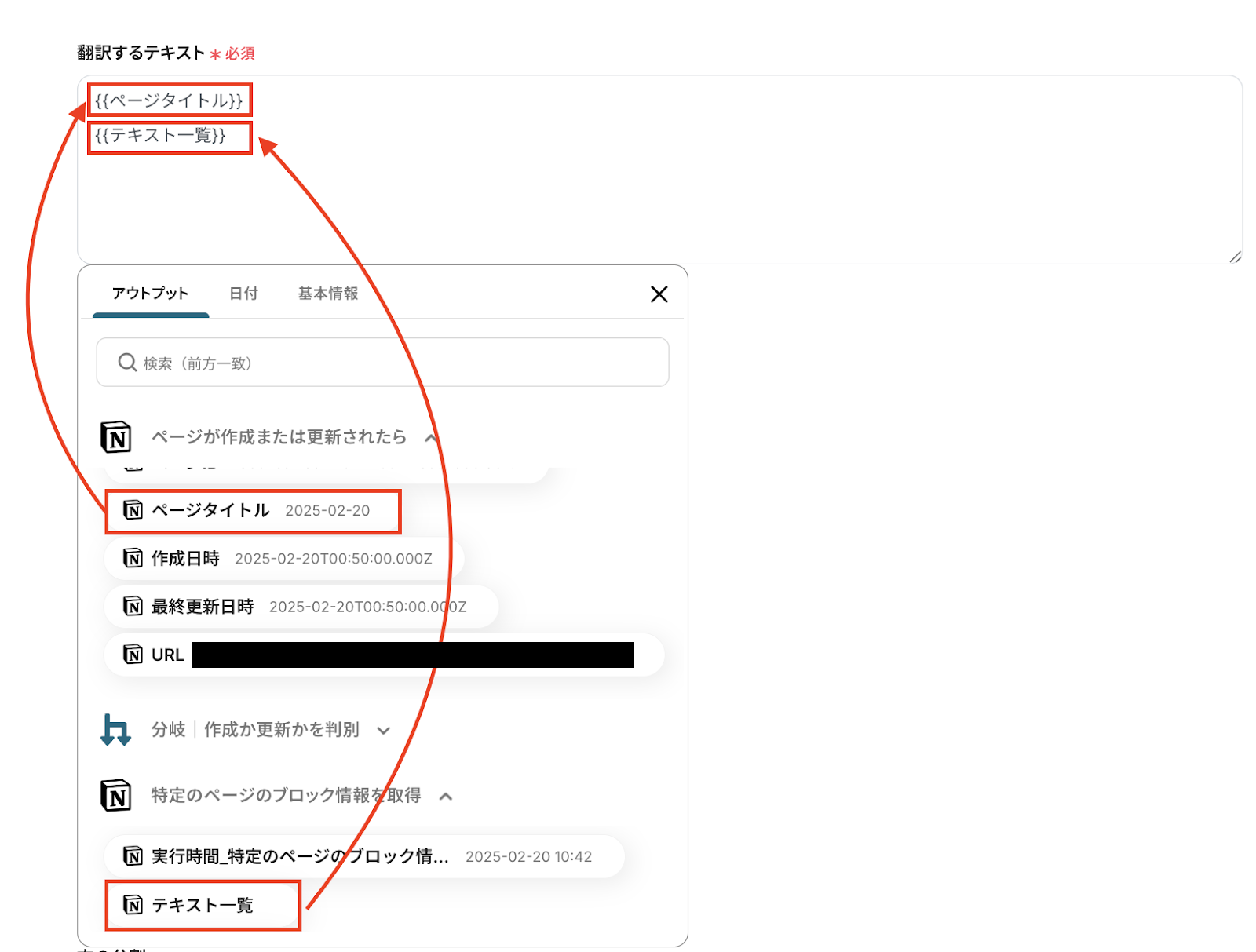This screenshot has width=1256, height=952.
Task: Click the Notion icon on URL row
Action: click(133, 655)
